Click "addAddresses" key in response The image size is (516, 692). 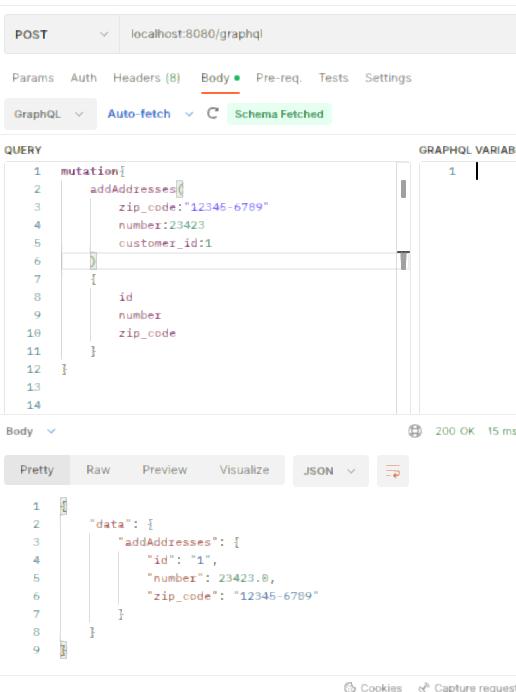pos(167,542)
